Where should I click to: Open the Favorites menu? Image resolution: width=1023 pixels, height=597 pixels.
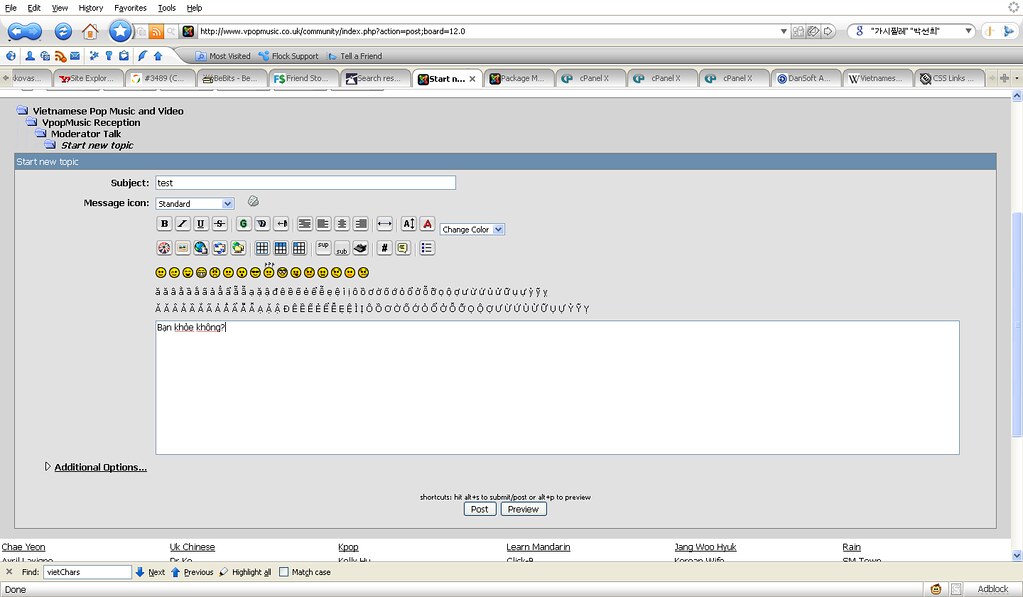pos(130,8)
